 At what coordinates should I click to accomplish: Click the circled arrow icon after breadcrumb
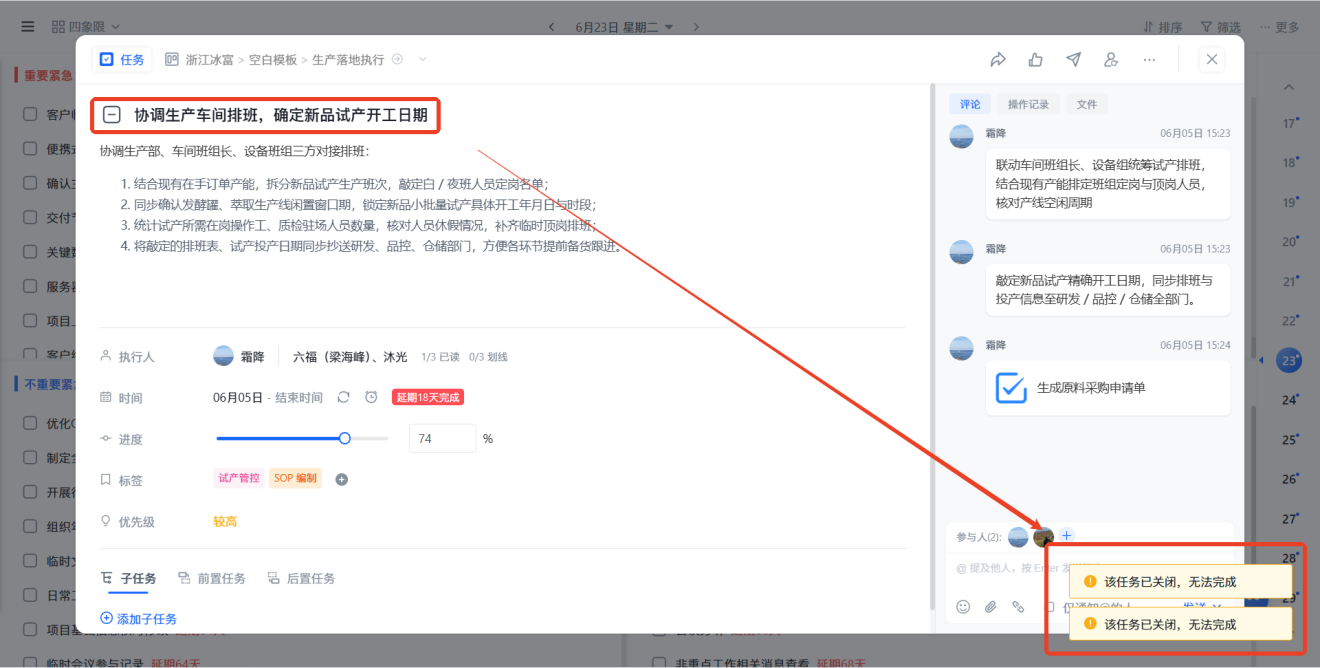397,59
